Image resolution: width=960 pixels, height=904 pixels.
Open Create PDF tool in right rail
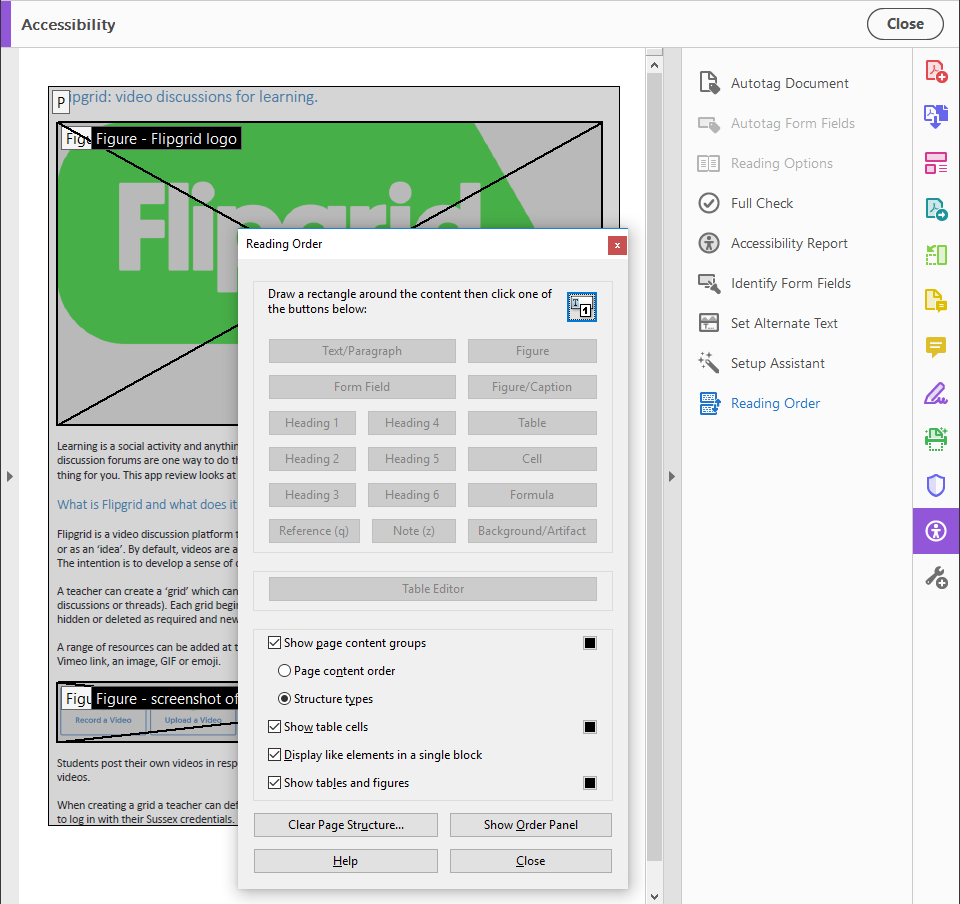pos(936,71)
